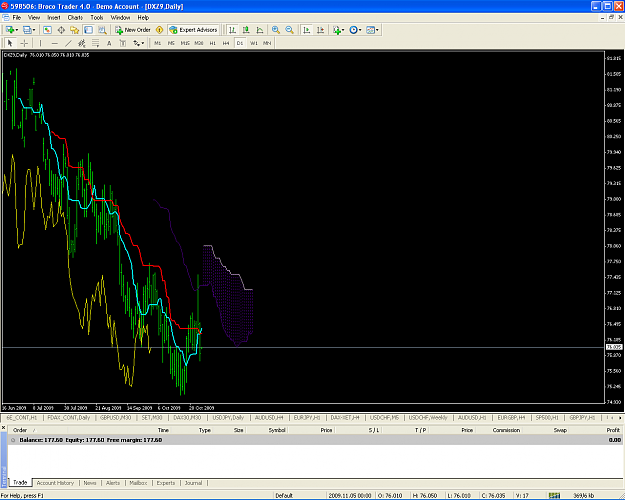Set timeframe to H1
Image resolution: width=625 pixels, height=500 pixels.
[212, 43]
